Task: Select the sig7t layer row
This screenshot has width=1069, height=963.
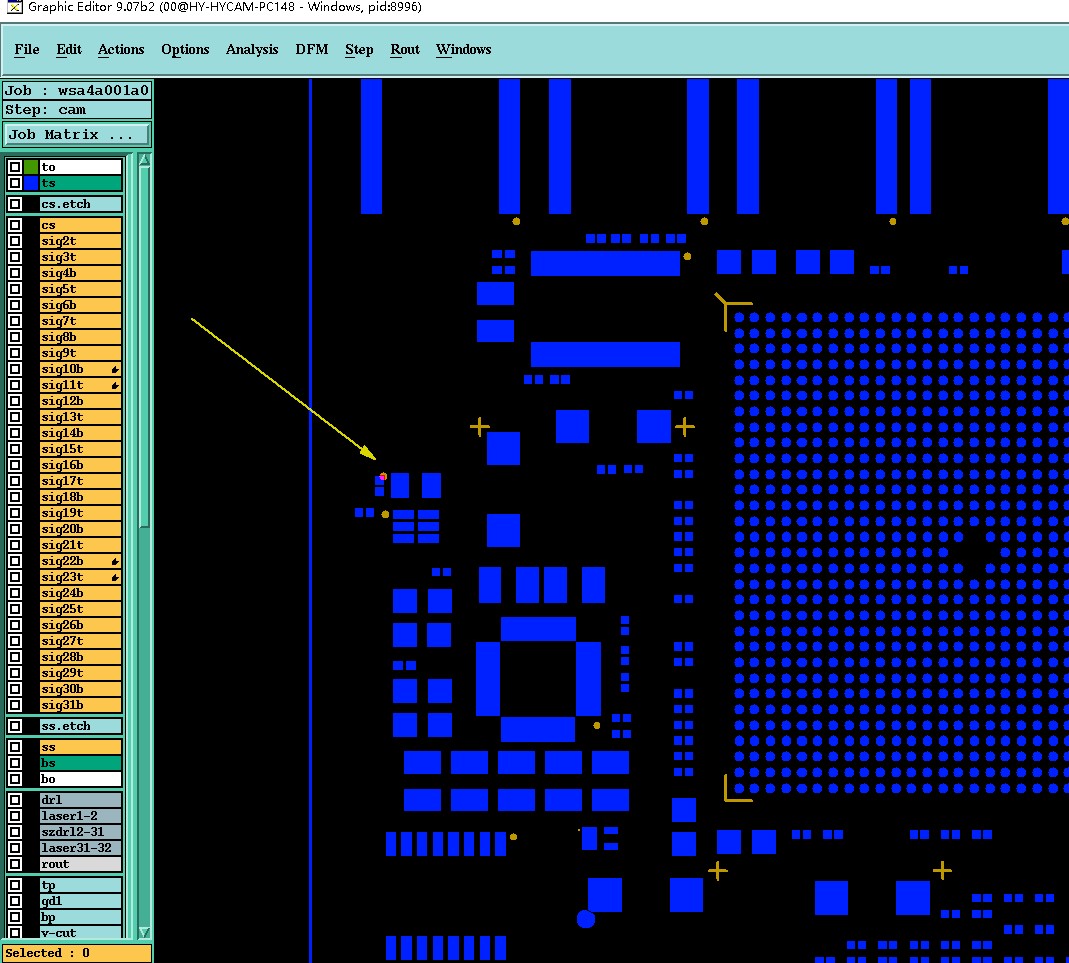Action: pos(80,321)
